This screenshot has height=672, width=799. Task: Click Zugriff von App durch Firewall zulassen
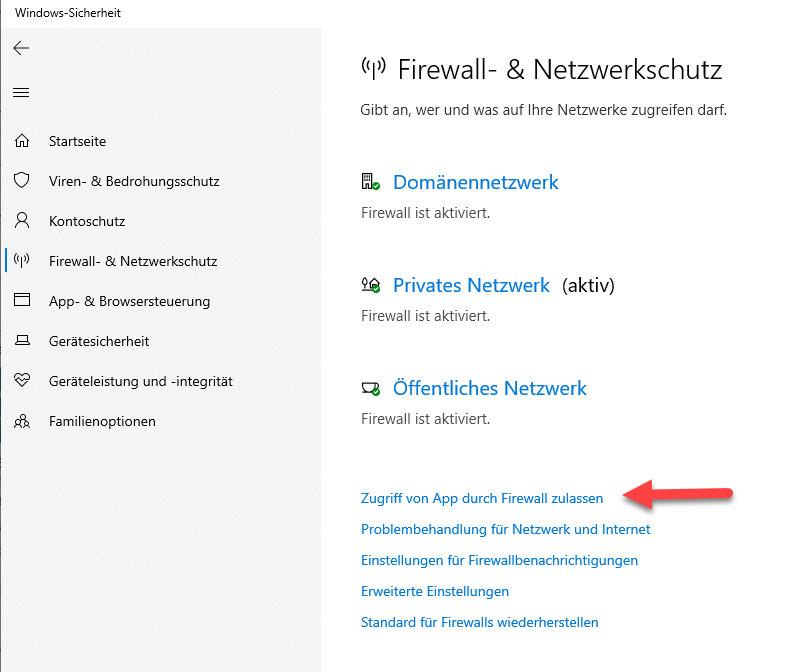pos(482,498)
